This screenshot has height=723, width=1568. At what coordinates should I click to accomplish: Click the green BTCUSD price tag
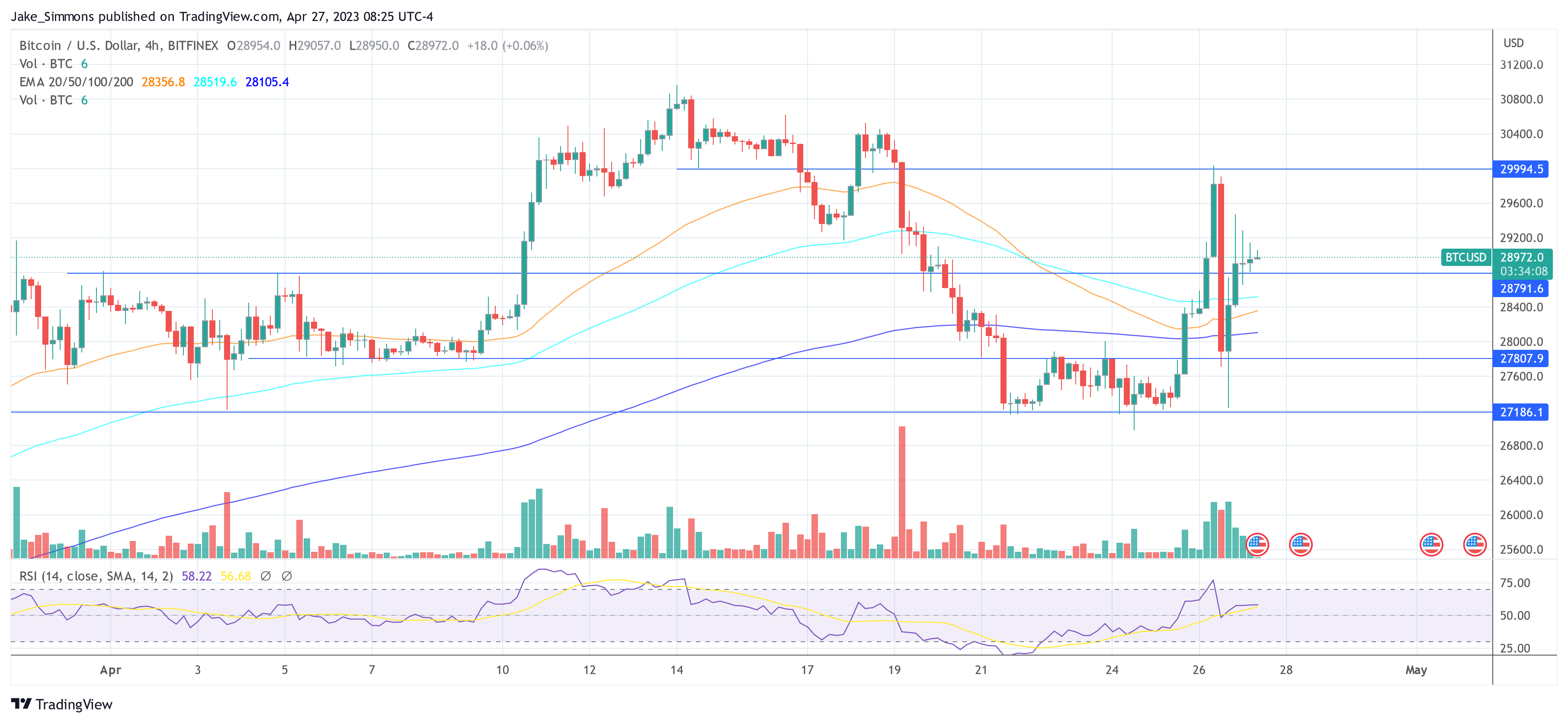pos(1465,257)
